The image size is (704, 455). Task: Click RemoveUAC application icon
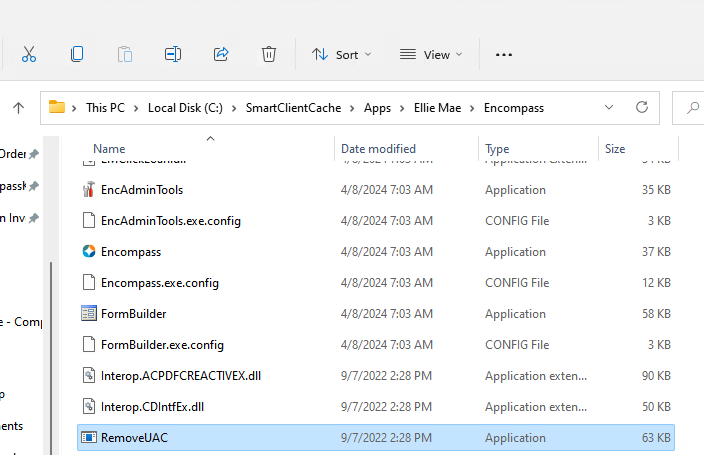coord(89,437)
